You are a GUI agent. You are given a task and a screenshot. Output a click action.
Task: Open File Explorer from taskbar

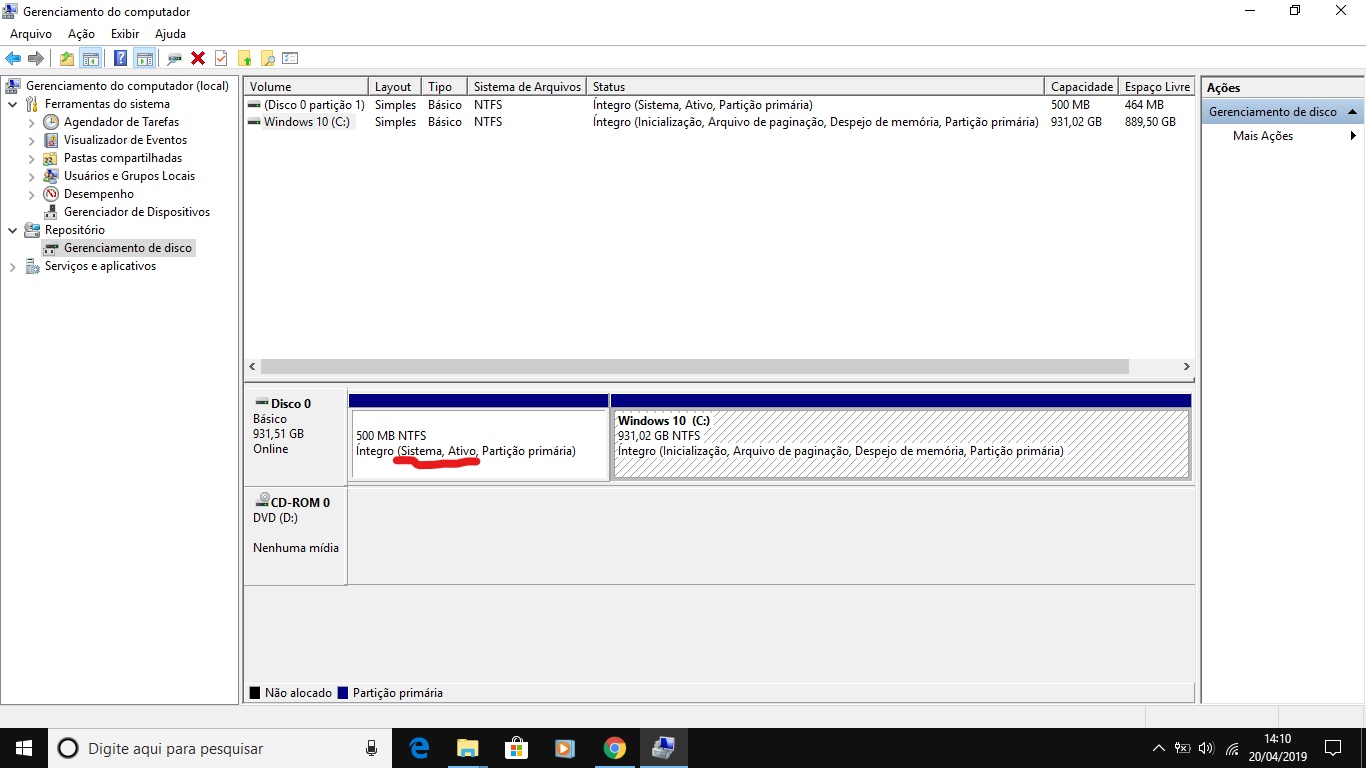point(467,748)
